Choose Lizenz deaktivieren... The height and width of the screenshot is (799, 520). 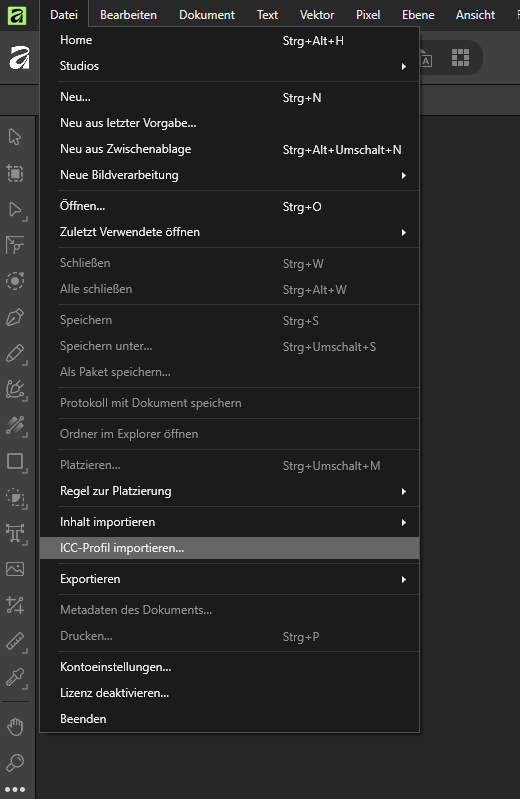coord(229,693)
